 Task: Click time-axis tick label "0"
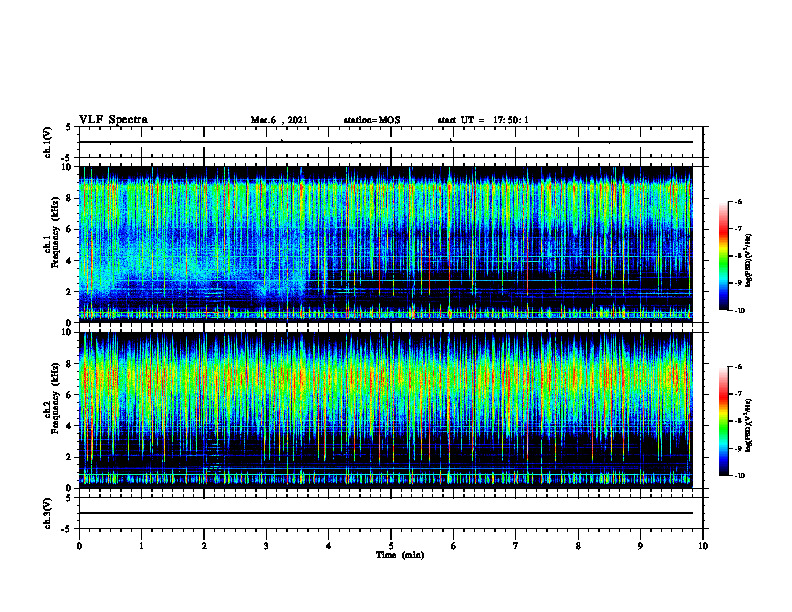(79, 546)
